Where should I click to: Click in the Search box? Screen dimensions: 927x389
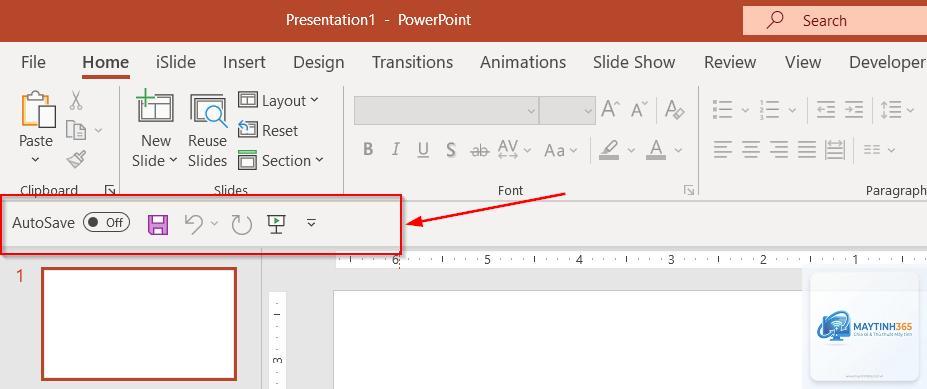coord(835,21)
